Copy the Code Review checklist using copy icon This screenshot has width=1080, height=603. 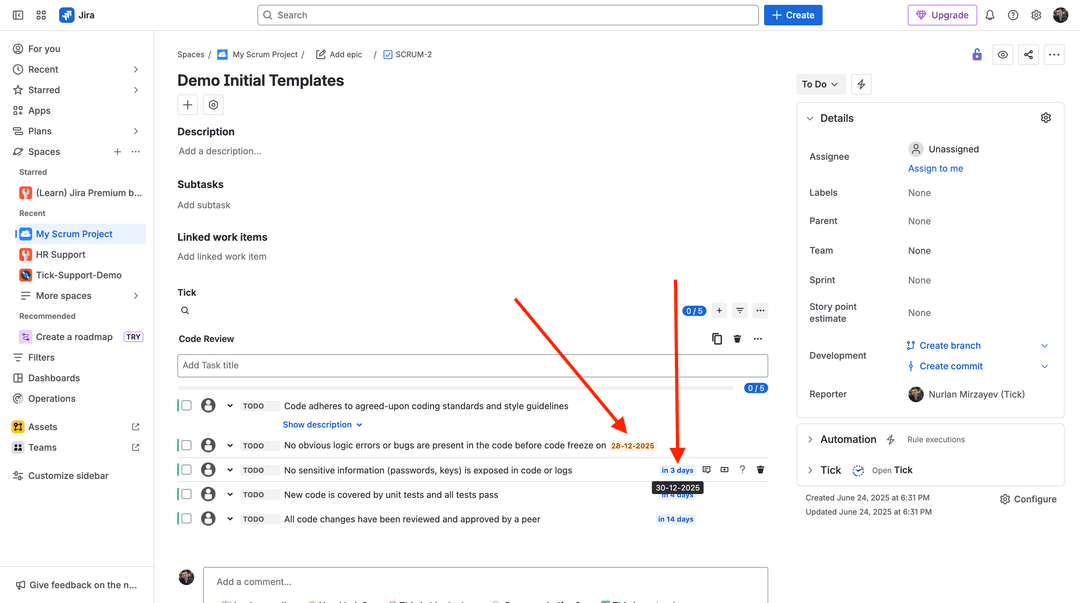pos(717,339)
